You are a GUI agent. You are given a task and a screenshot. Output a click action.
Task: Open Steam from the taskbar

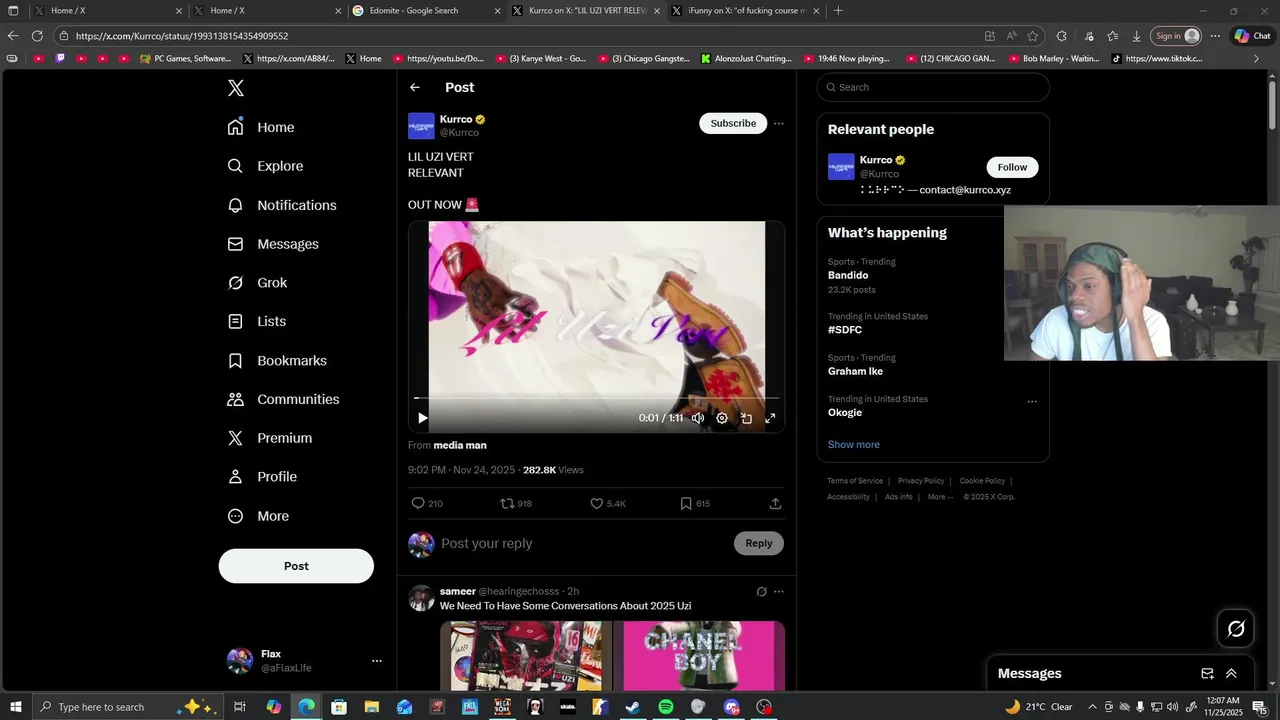tap(633, 707)
